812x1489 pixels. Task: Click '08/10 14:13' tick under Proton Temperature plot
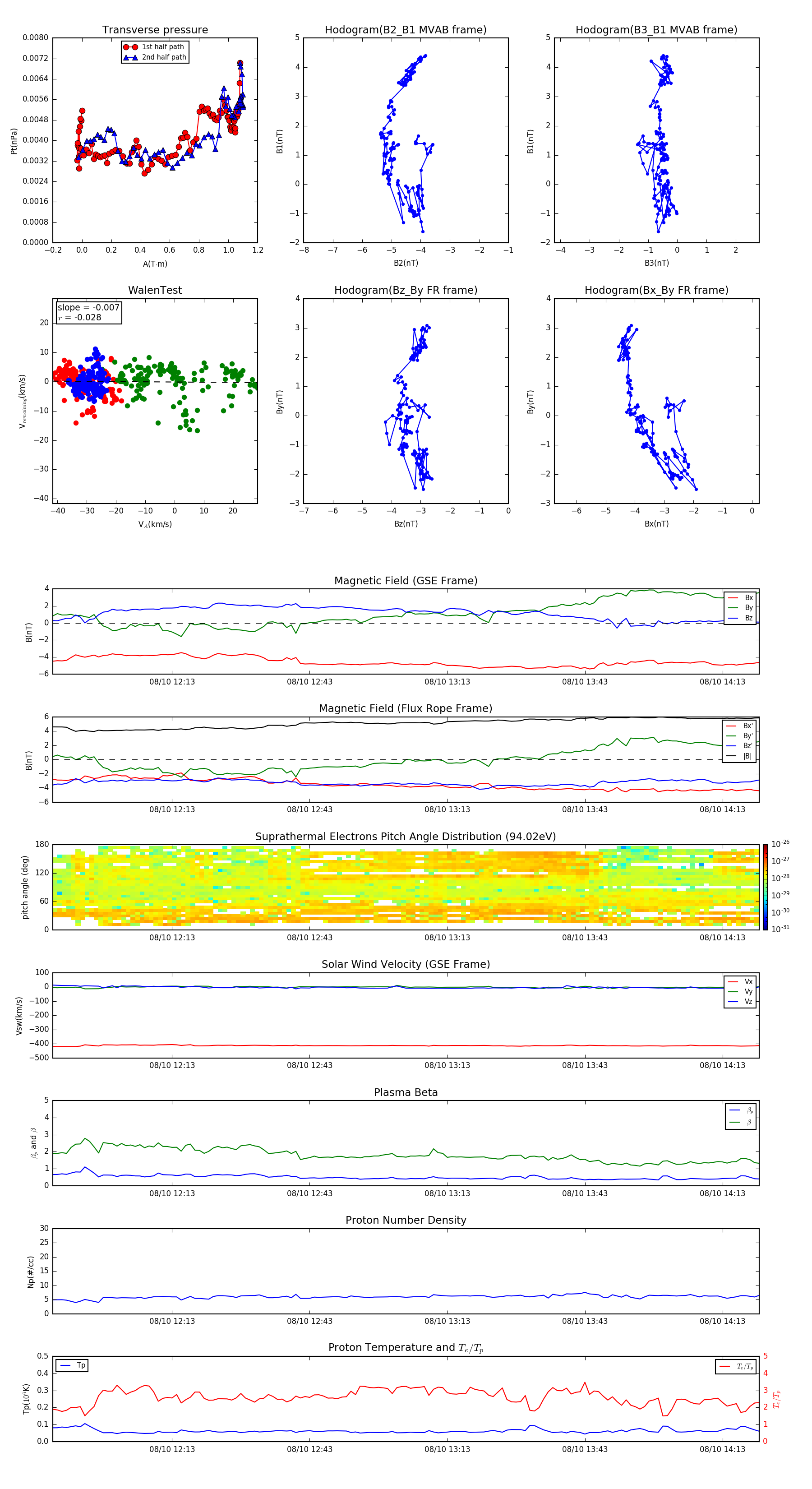click(x=722, y=1449)
